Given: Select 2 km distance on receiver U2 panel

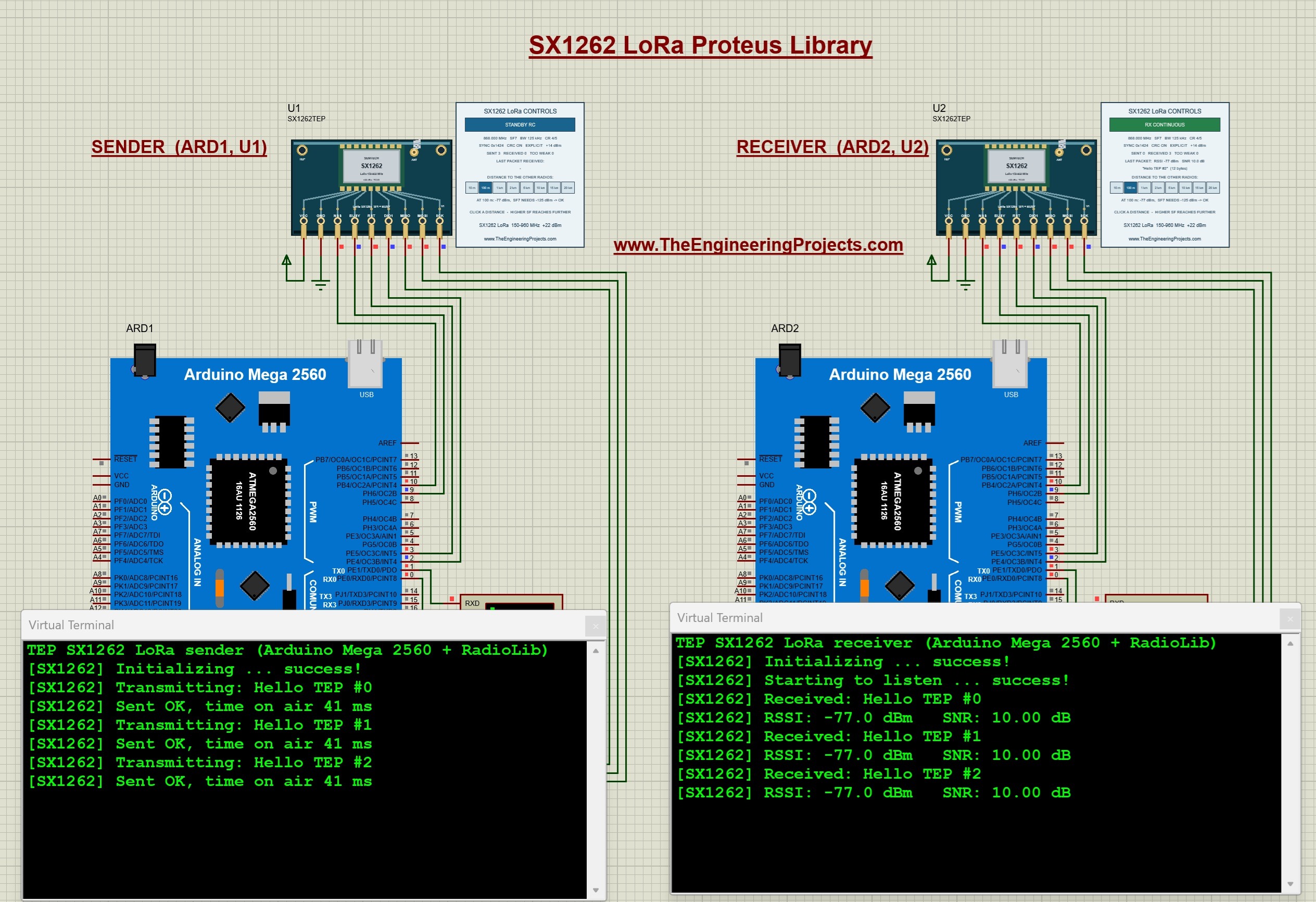Looking at the screenshot, I should coord(1158,187).
